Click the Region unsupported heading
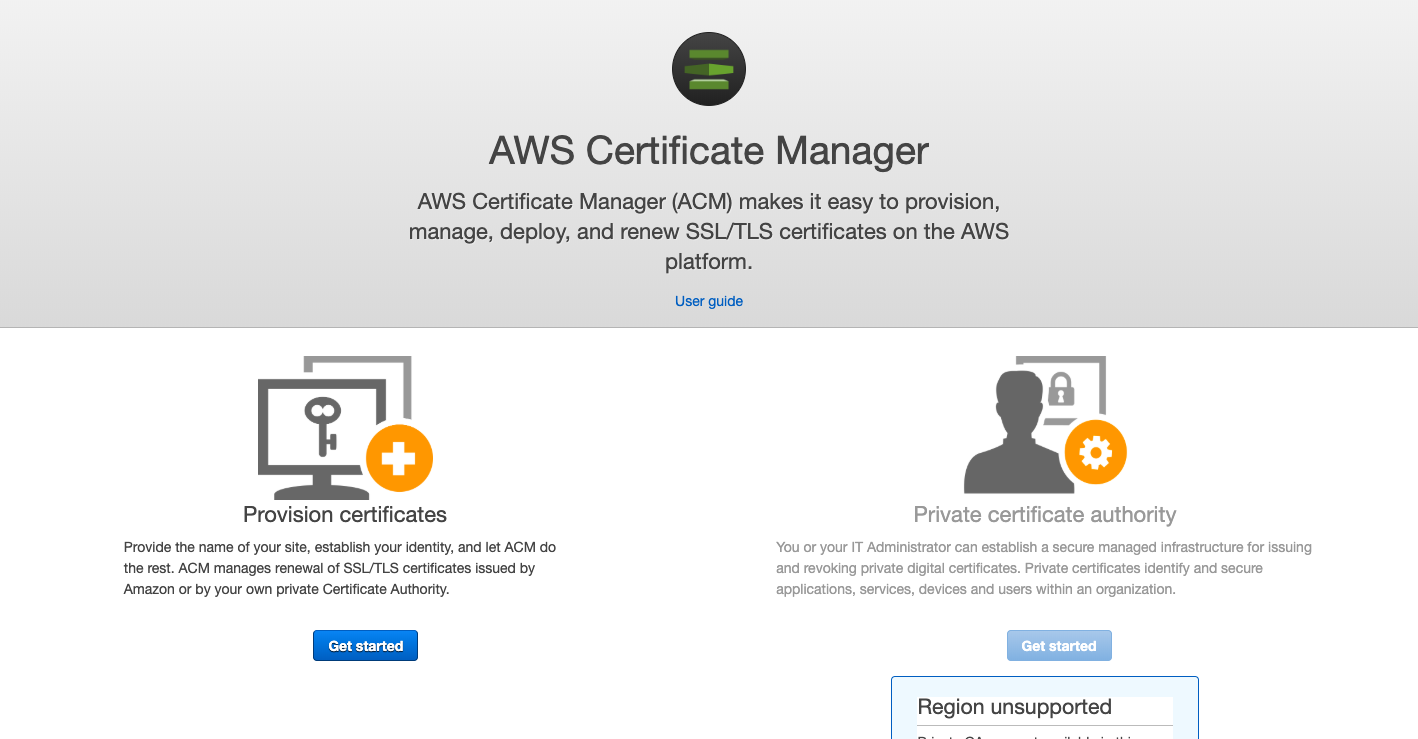This screenshot has height=739, width=1418. click(1014, 707)
